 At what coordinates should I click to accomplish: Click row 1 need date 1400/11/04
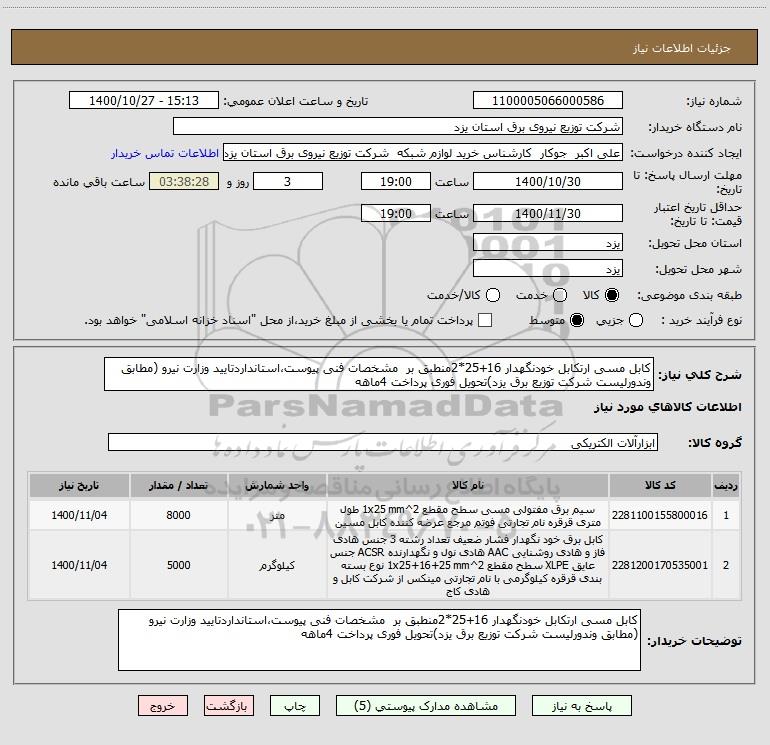[79, 515]
